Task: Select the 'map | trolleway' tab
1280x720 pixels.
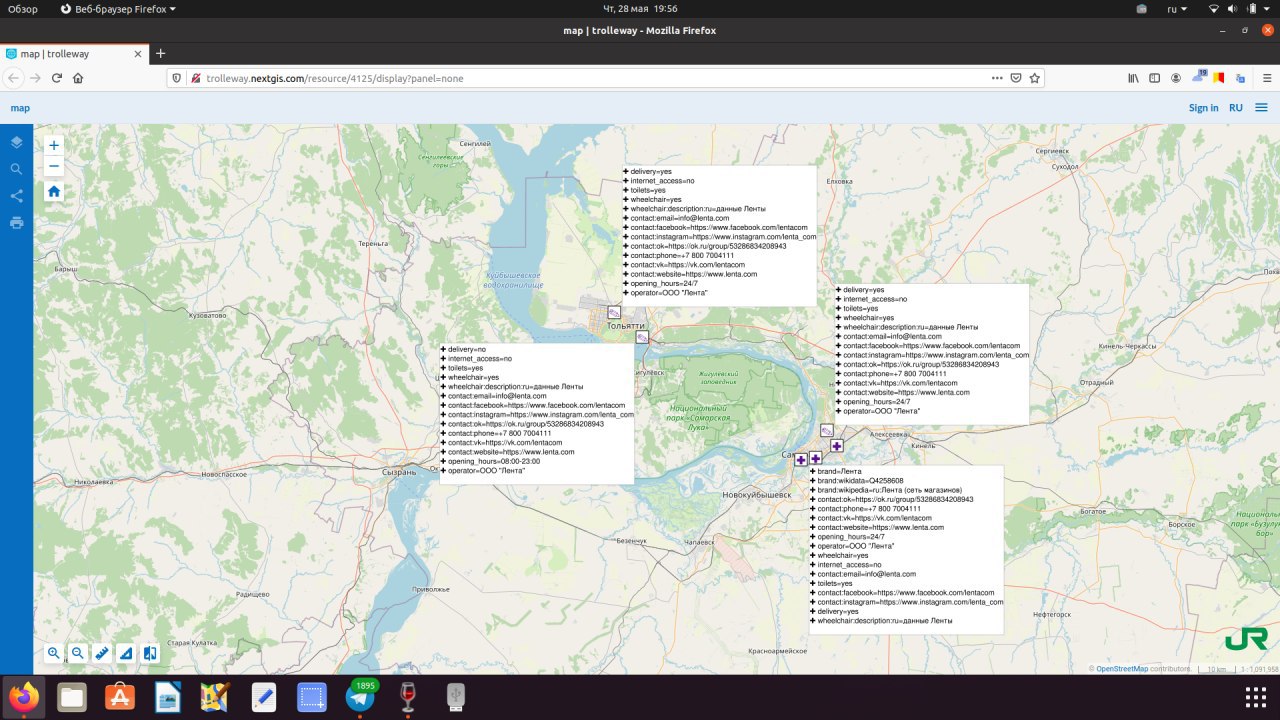Action: point(75,53)
